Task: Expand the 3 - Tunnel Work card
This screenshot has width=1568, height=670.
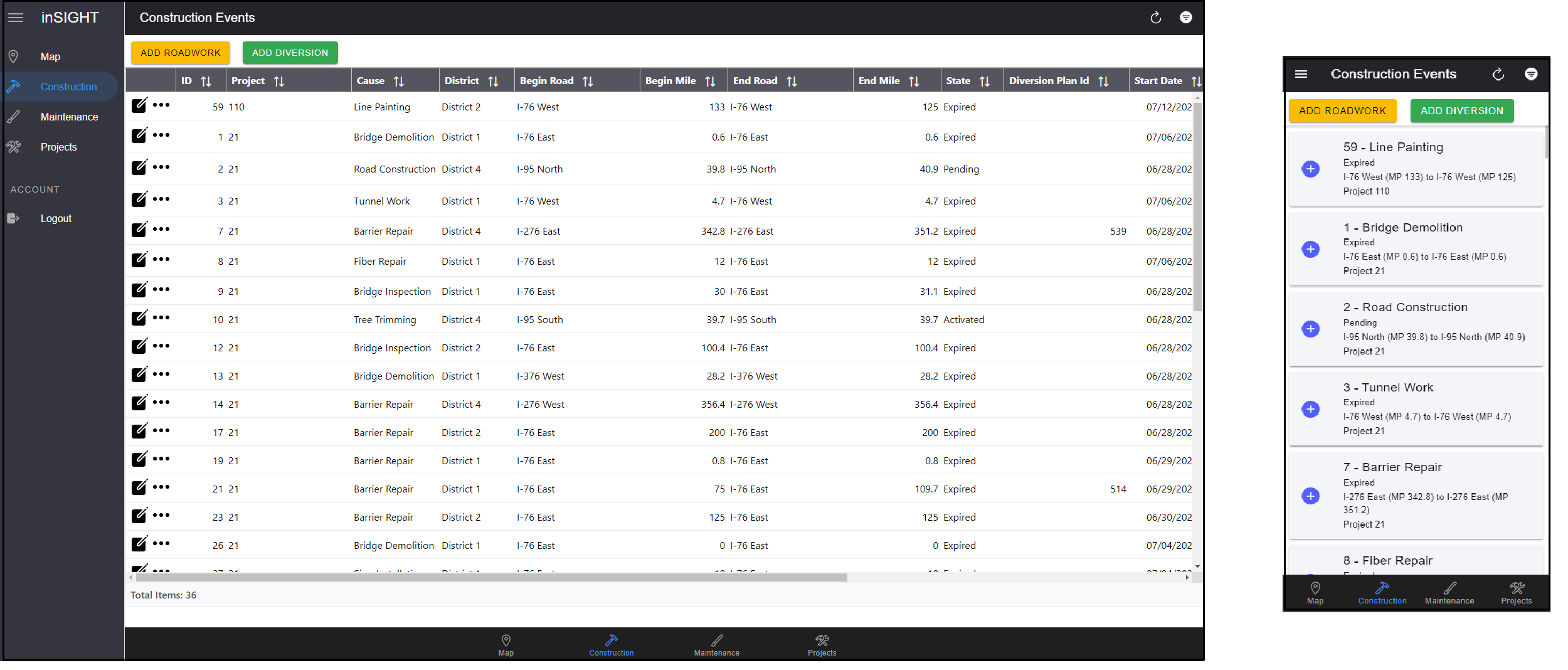Action: [1311, 409]
